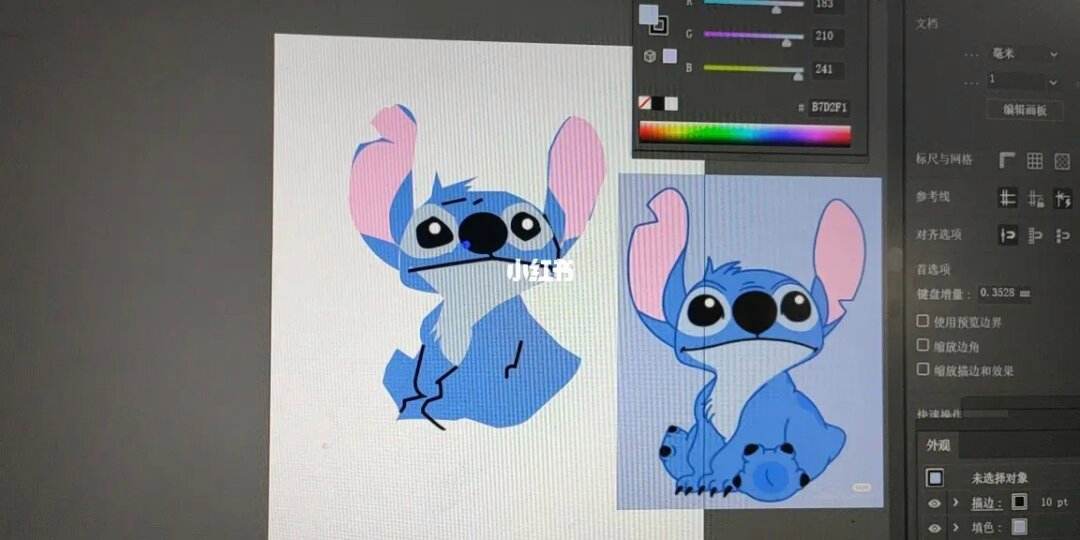Toggle the show grid icon

tap(1035, 160)
